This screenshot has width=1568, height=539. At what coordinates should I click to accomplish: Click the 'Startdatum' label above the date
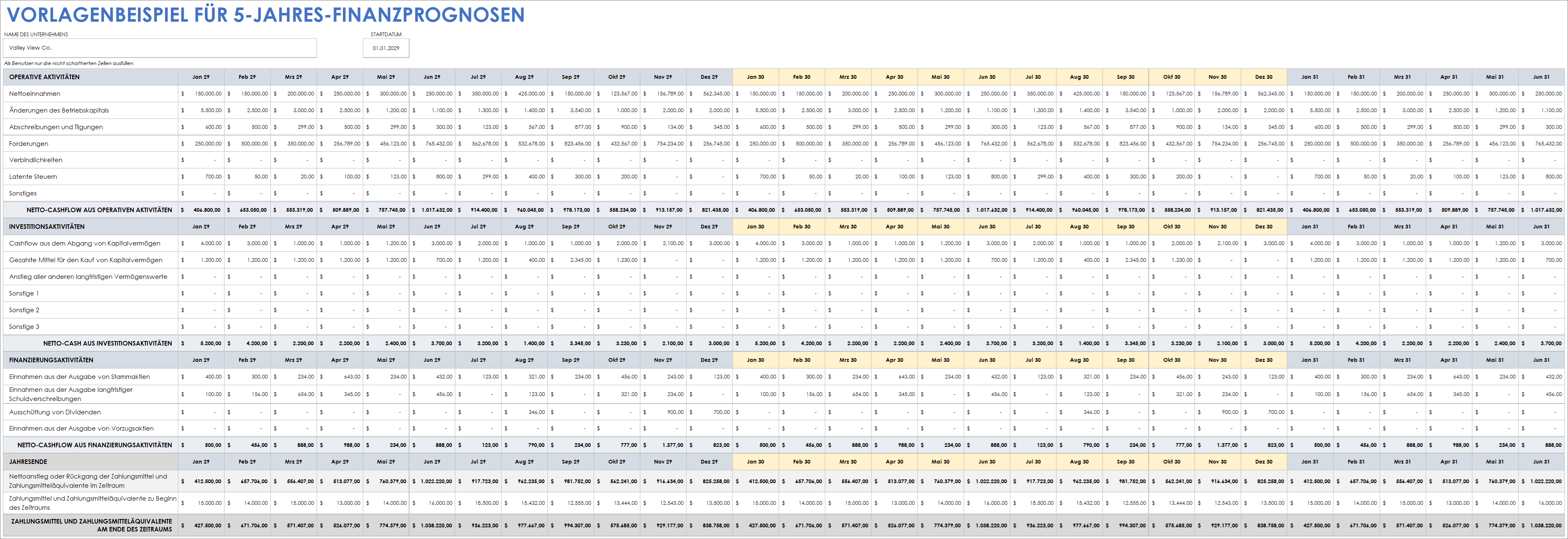(x=386, y=34)
